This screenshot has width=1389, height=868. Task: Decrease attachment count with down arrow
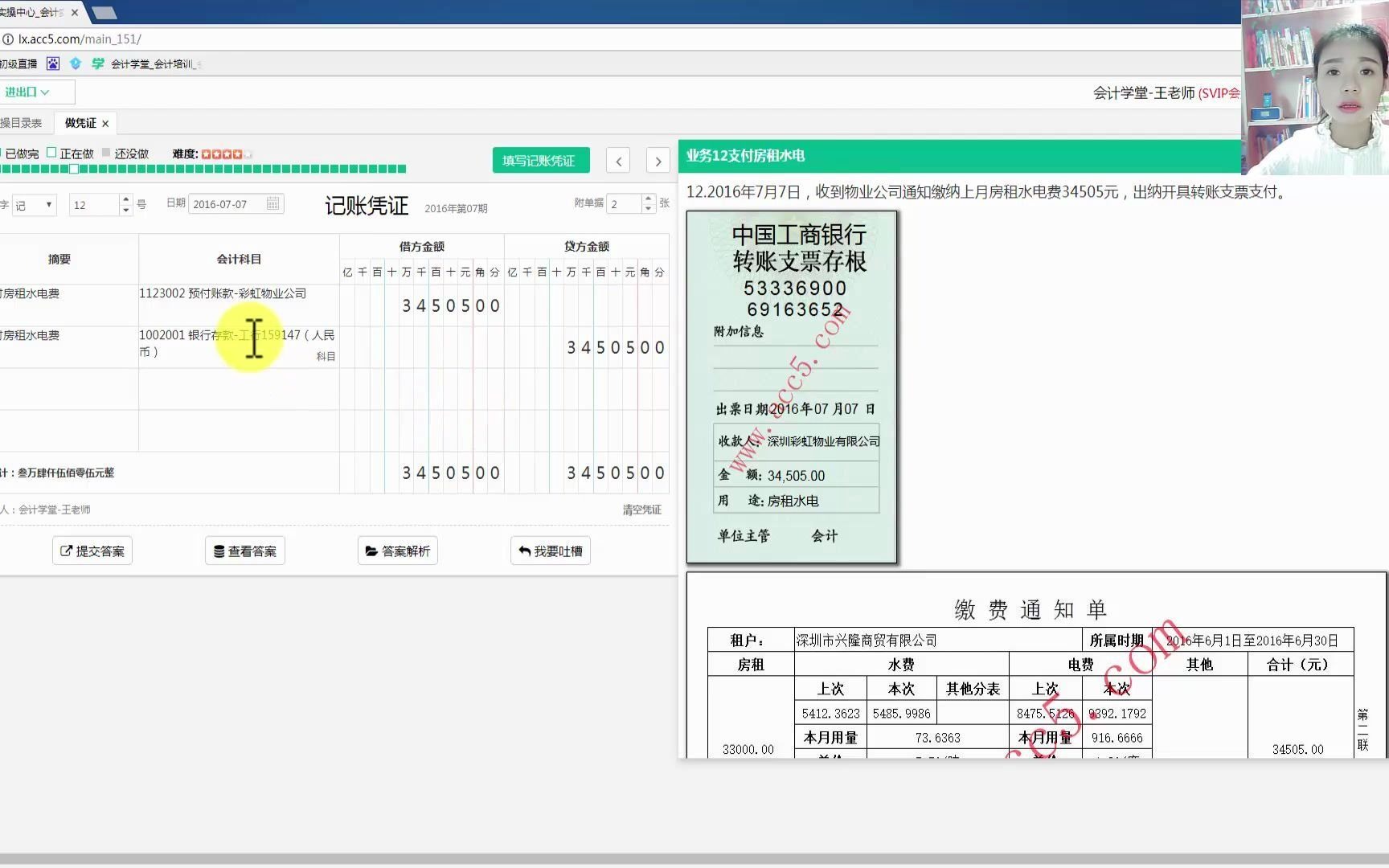649,209
